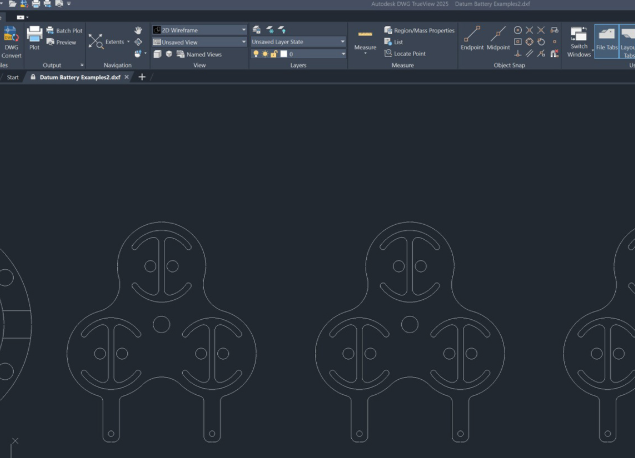Click the DWG Convert icon in the quick access toolbar

click(24, 4)
